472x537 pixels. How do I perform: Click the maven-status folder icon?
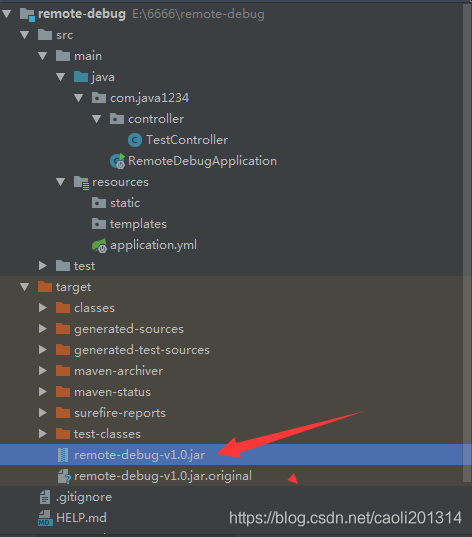coord(63,392)
